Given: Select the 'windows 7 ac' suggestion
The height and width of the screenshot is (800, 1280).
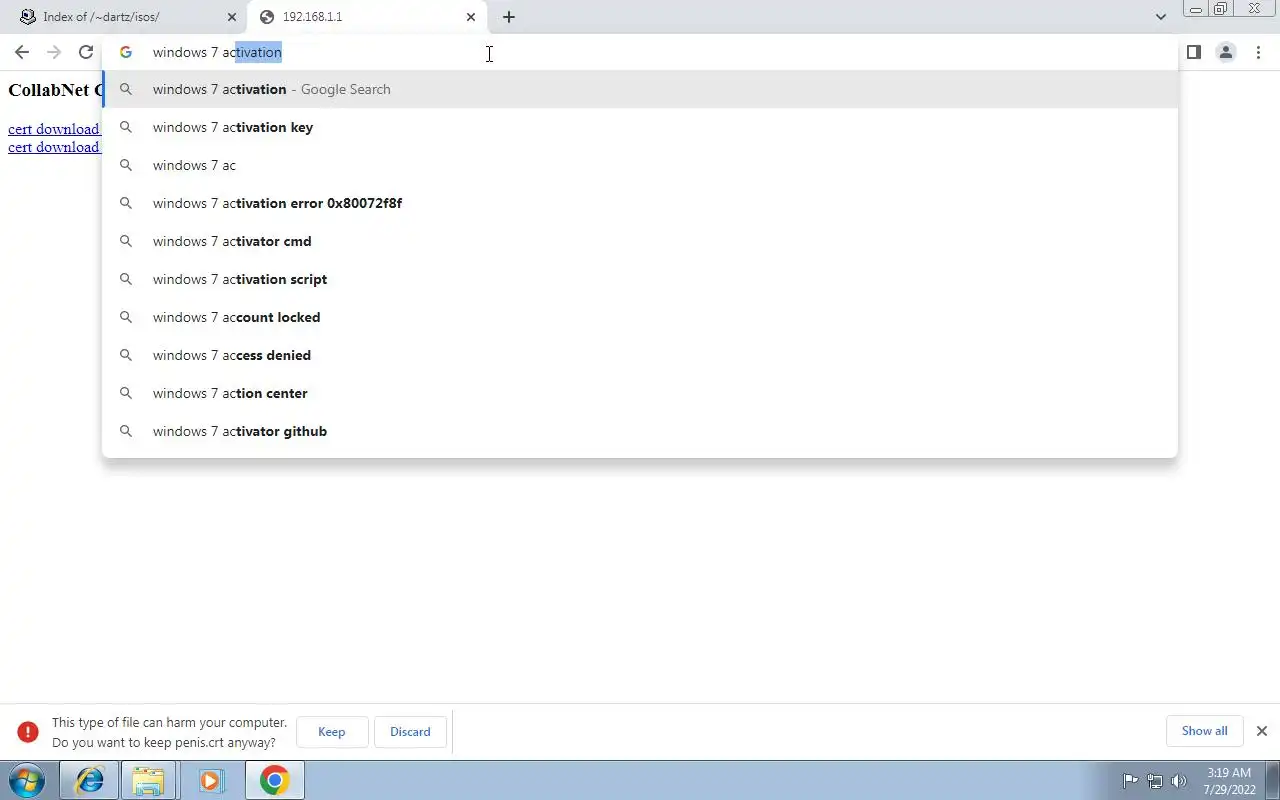Looking at the screenshot, I should [x=640, y=165].
